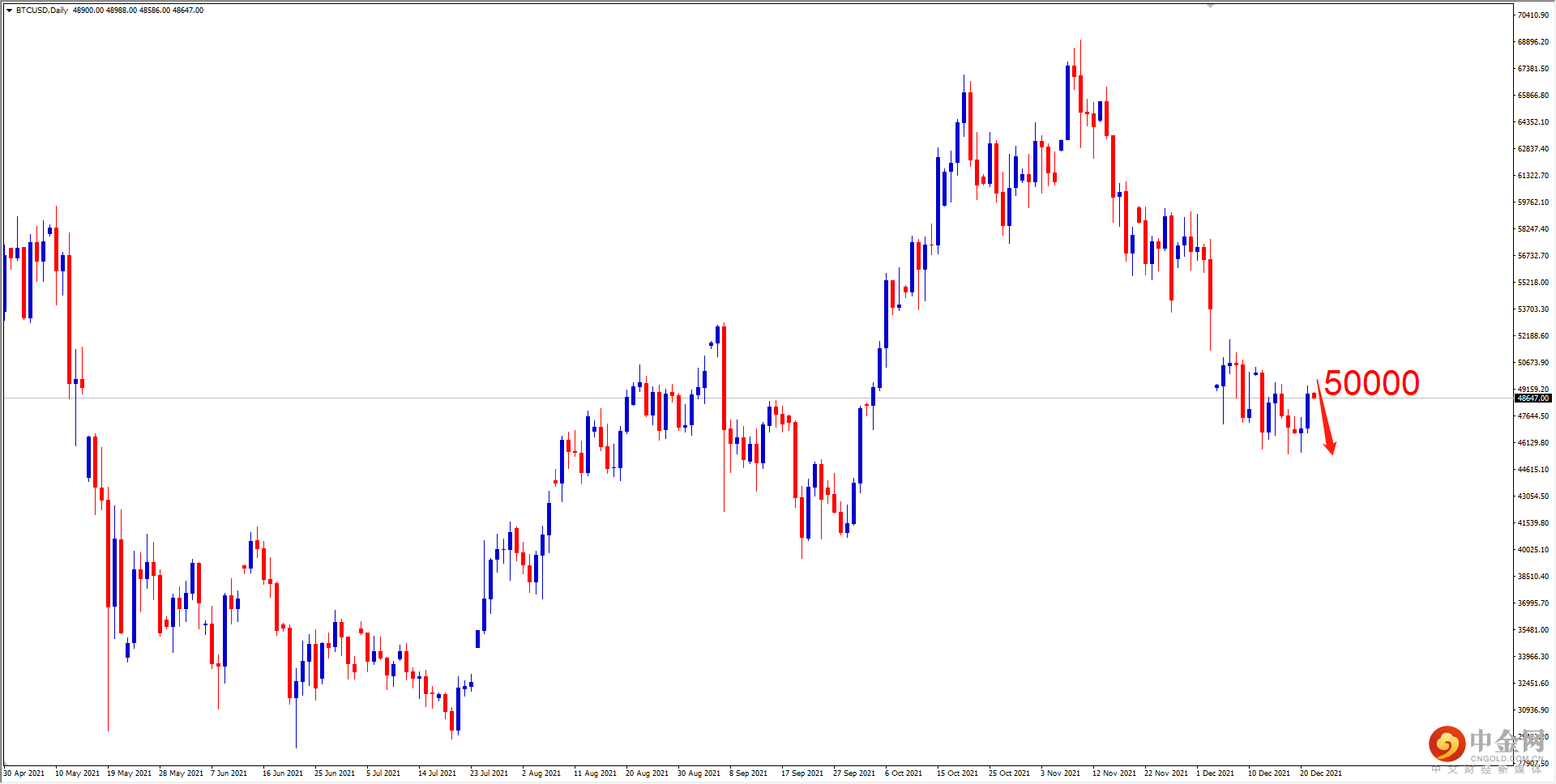Image resolution: width=1556 pixels, height=784 pixels.
Task: Click the 19 May 2021 date label
Action: [x=129, y=773]
